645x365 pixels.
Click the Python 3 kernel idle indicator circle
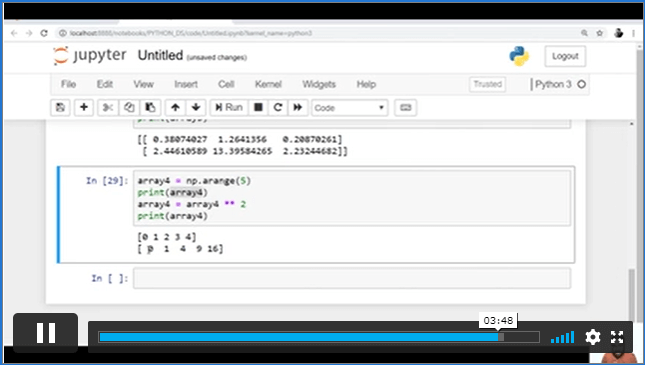point(581,84)
